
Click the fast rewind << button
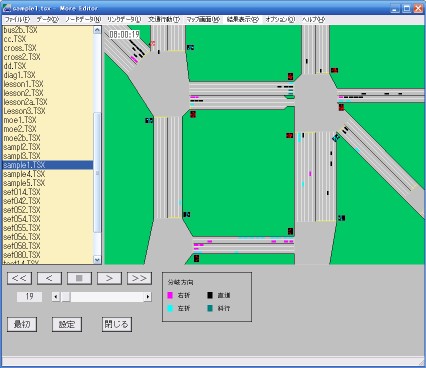tap(20, 278)
